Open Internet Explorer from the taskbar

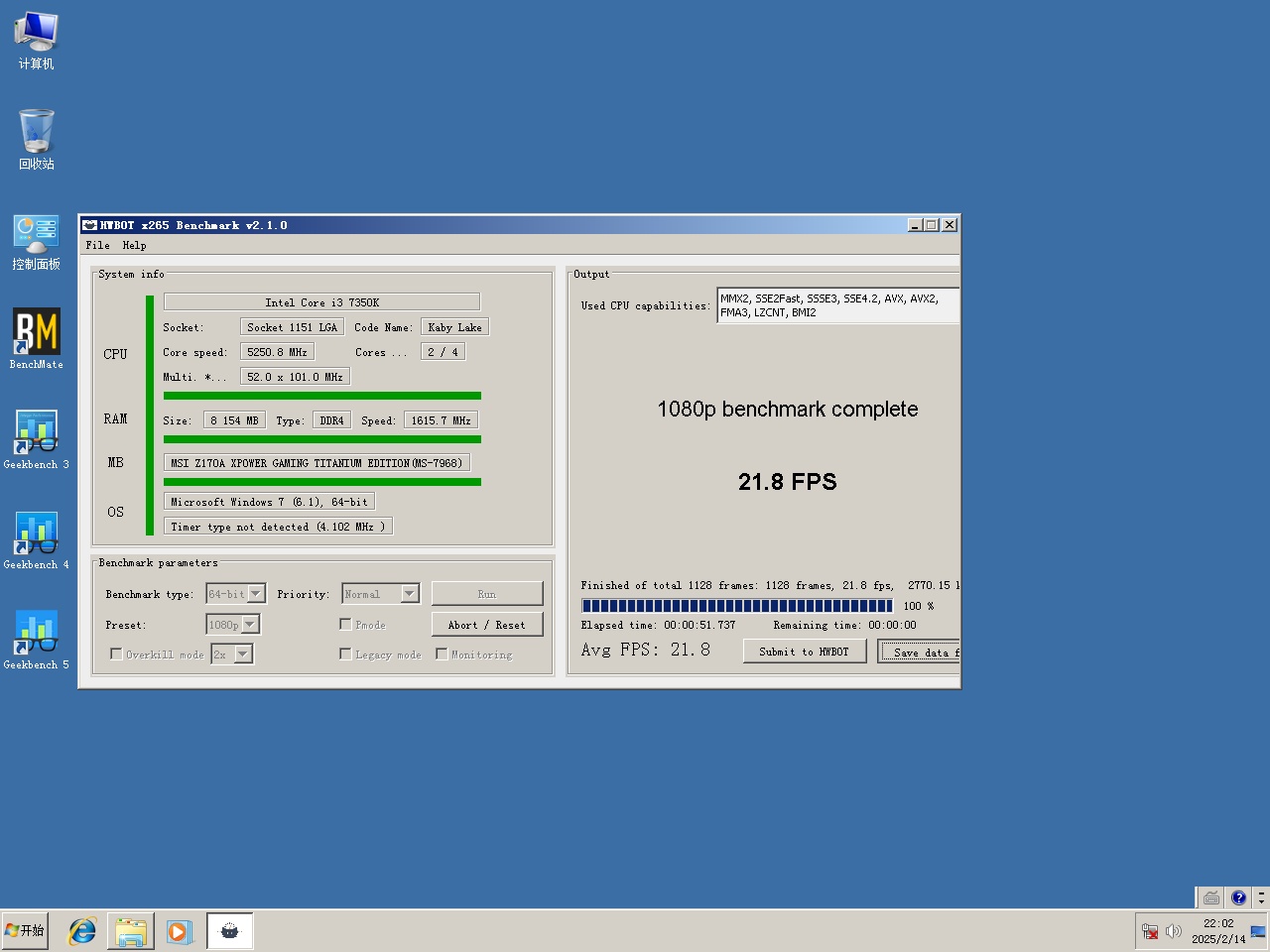pos(82,931)
